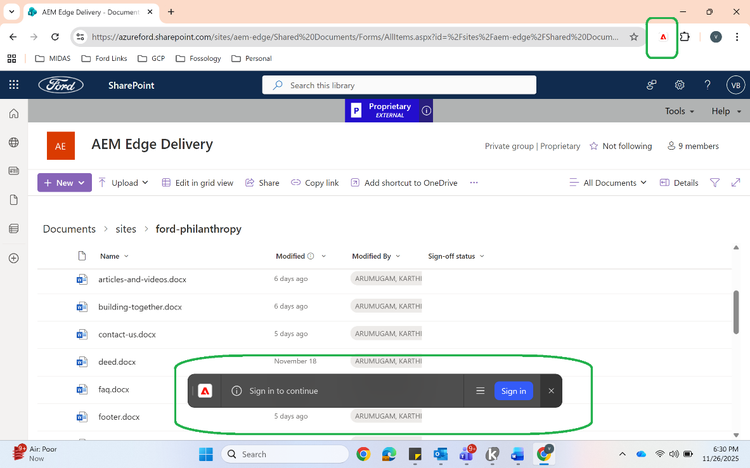Open the SharePoint app launcher grid
Screen dimensions: 750x468
click(x=14, y=85)
